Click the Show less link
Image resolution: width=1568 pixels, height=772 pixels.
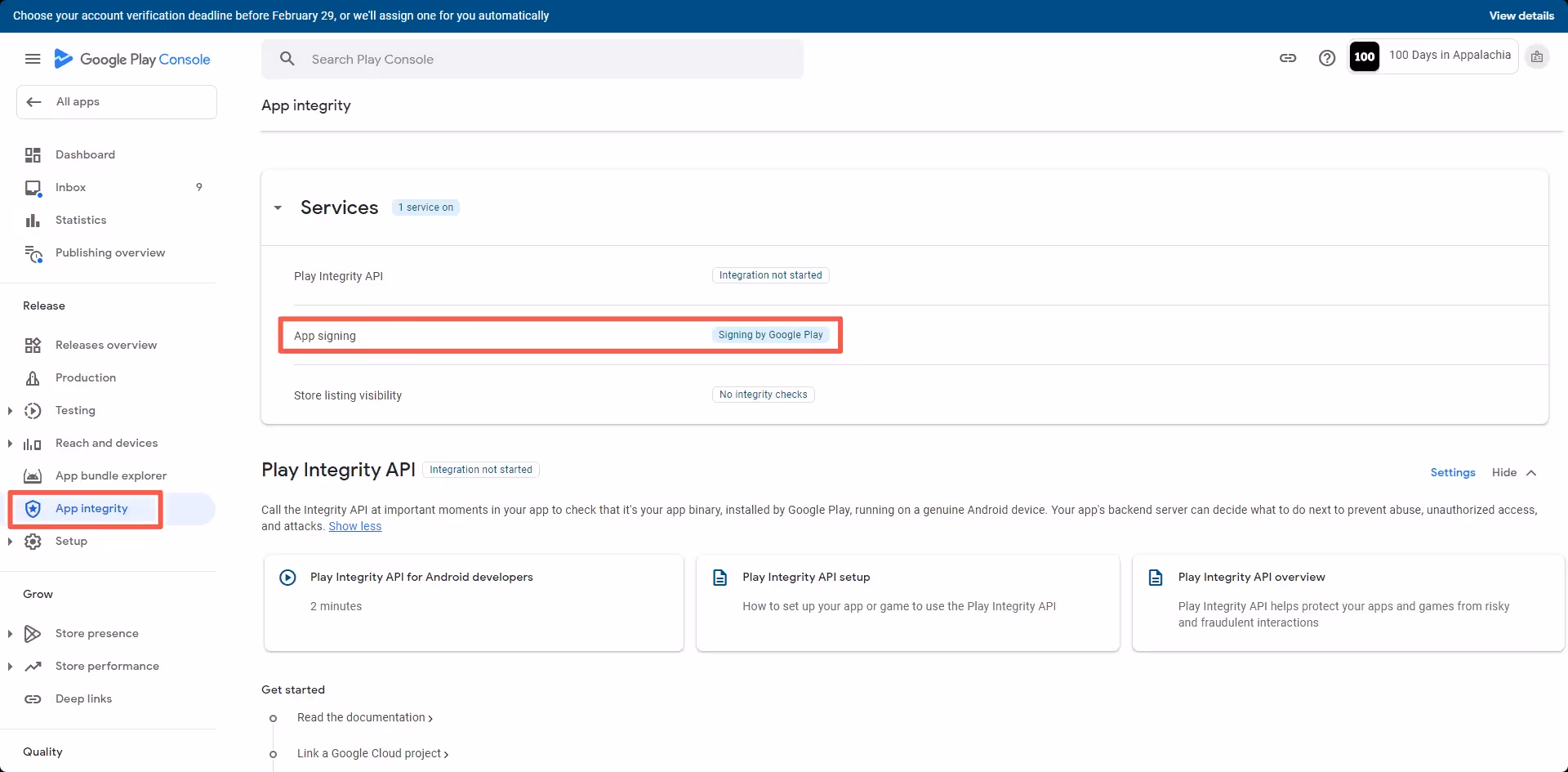point(355,526)
